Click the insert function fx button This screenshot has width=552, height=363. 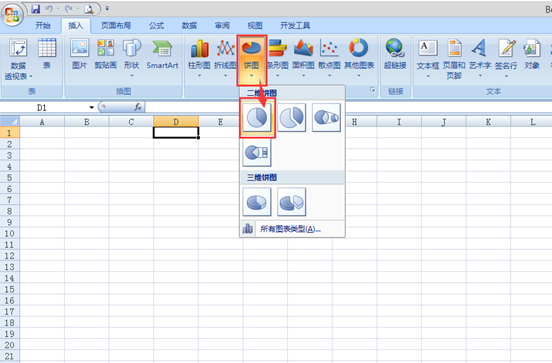[x=138, y=107]
